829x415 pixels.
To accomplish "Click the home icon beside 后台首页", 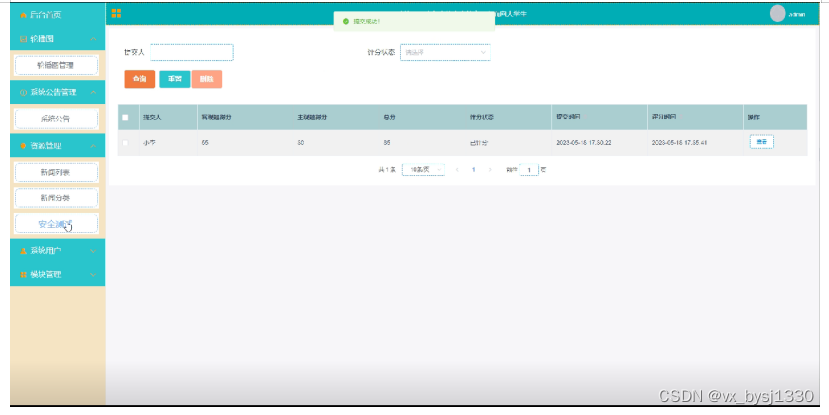I will 23,15.
